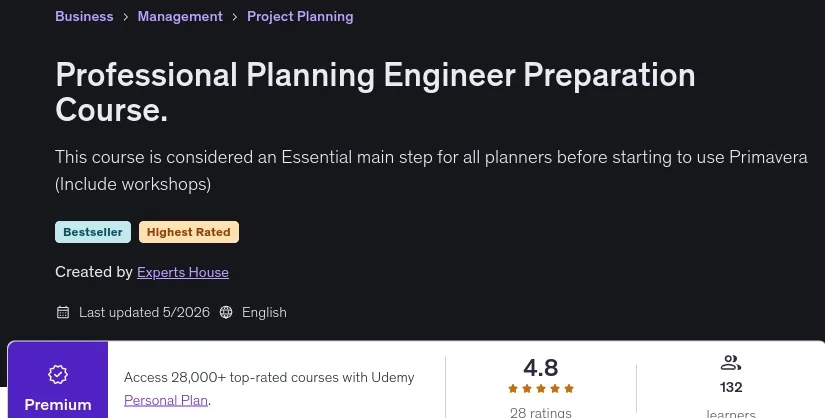Click the globe icon next to English
Viewport: 825px width, 418px height.
[226, 312]
